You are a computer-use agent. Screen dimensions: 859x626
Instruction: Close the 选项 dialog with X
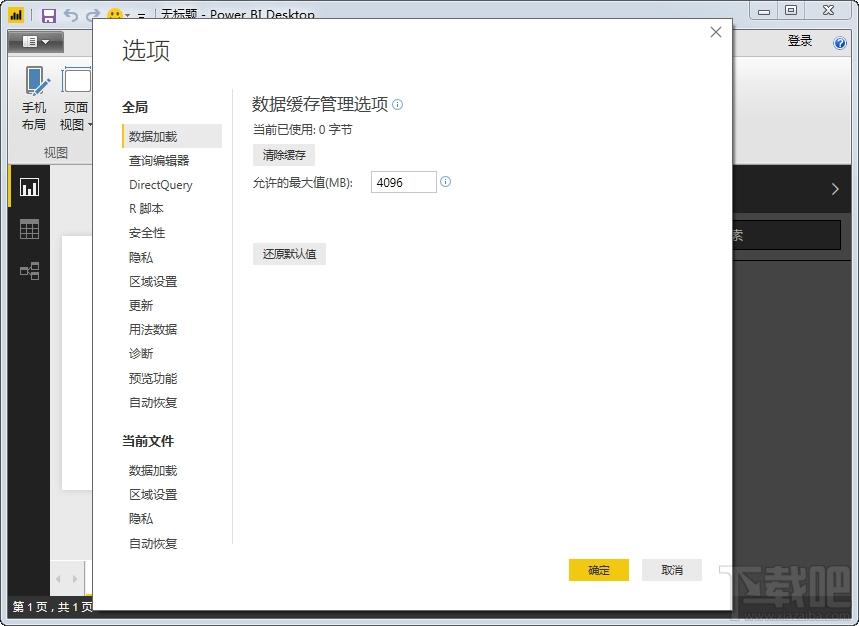[x=715, y=32]
